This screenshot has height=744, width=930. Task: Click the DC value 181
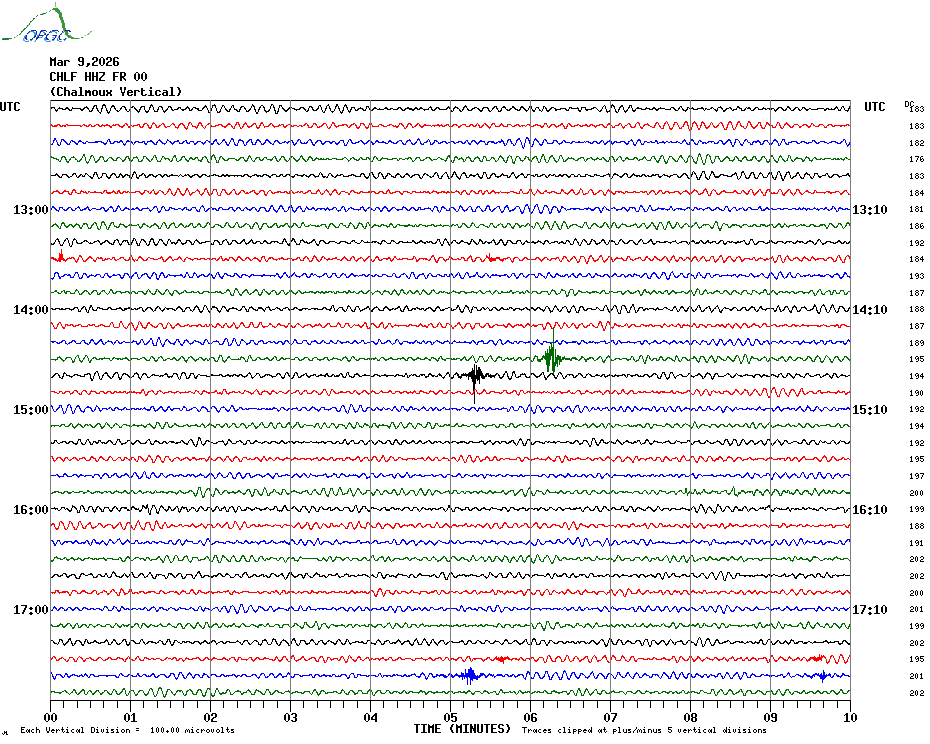click(916, 209)
